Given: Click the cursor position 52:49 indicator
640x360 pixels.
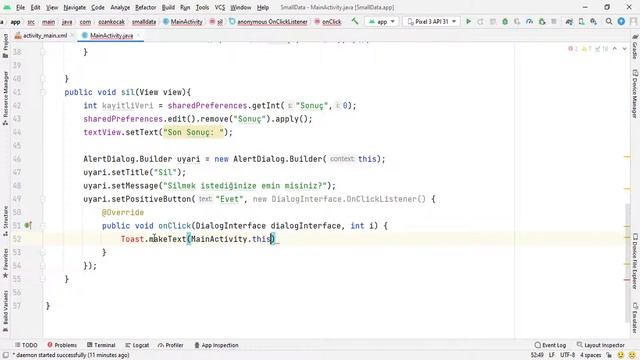Looking at the screenshot, I should [537, 355].
